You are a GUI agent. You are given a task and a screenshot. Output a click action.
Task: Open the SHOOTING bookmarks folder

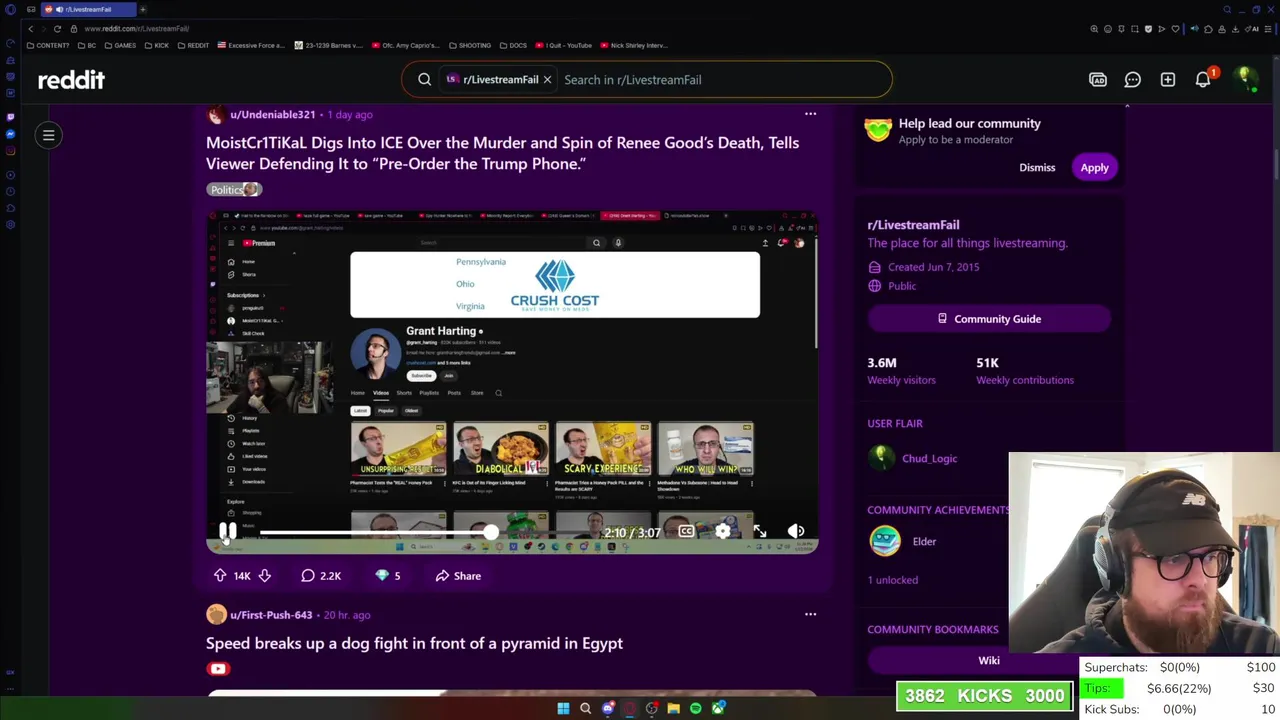point(470,45)
